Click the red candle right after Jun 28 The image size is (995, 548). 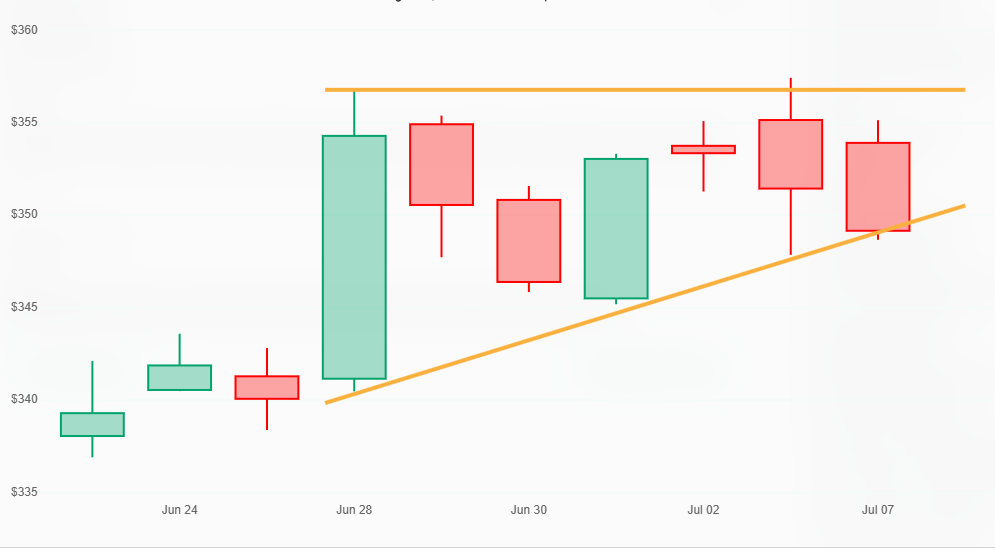(441, 164)
